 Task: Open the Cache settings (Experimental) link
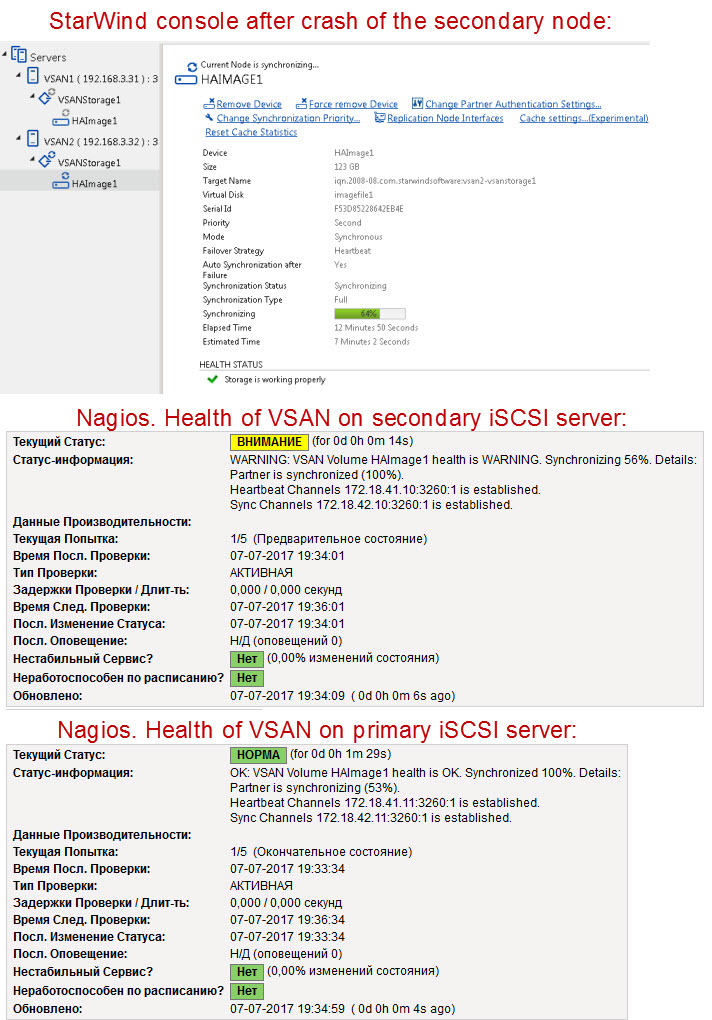point(584,118)
